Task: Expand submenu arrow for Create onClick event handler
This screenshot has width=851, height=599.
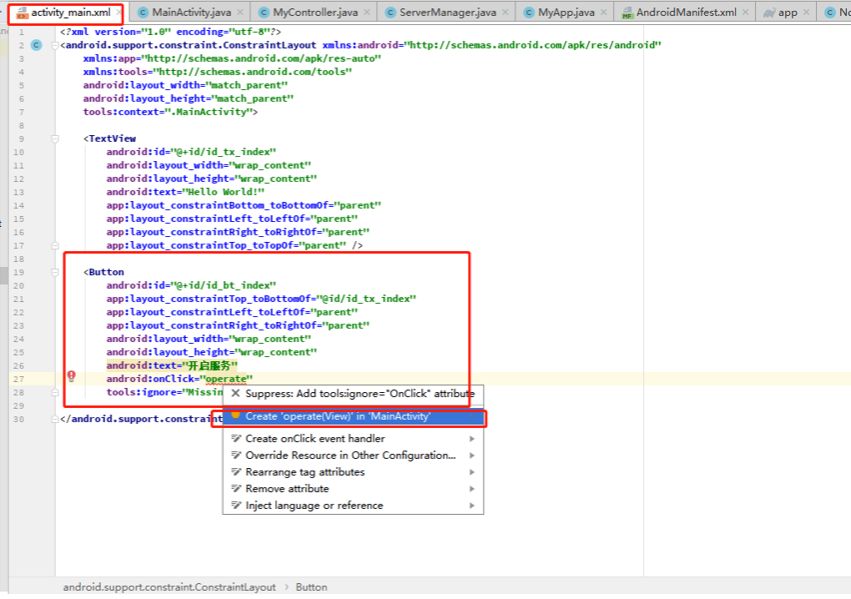Action: pos(472,438)
